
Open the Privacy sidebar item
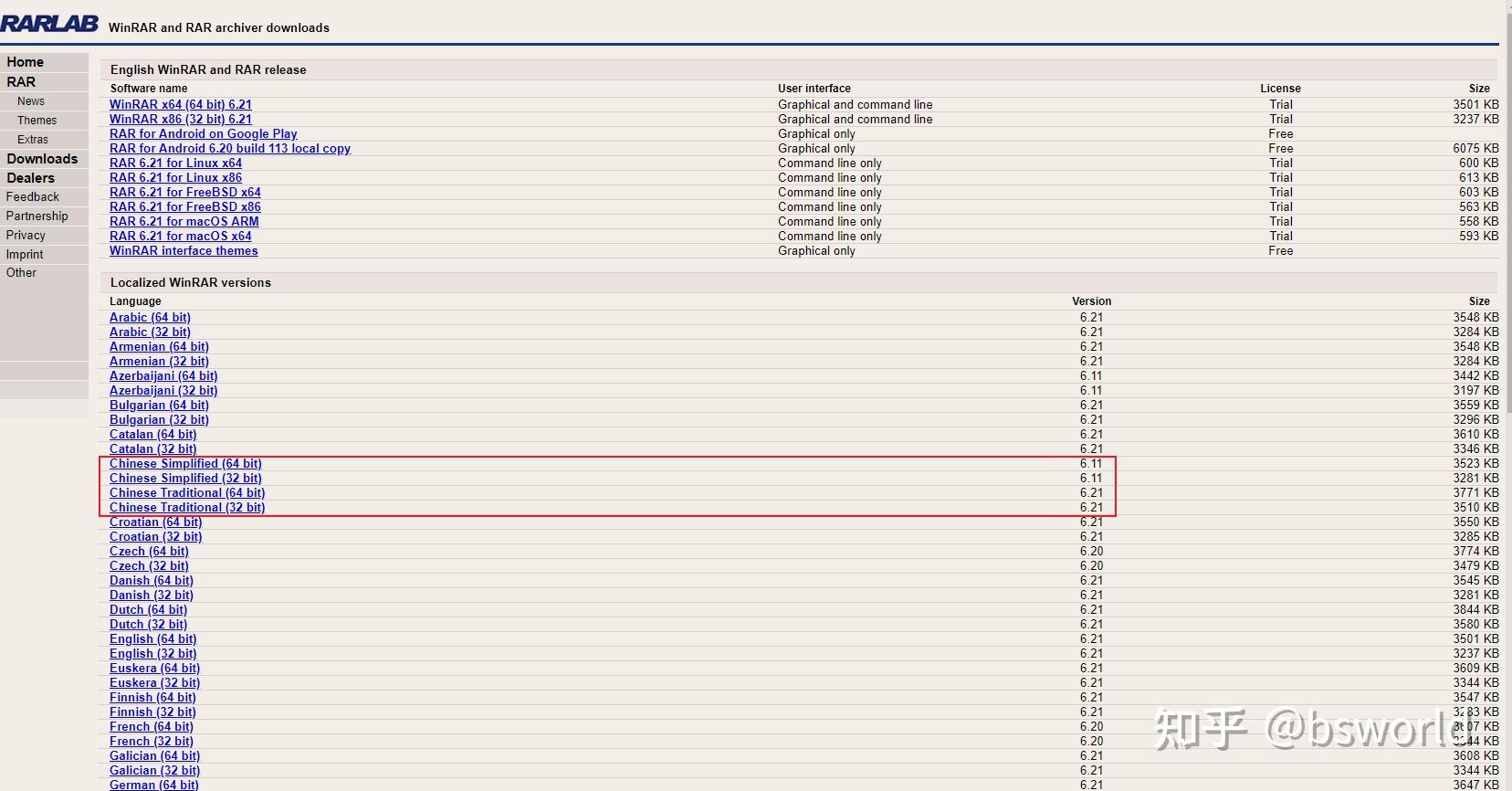(26, 235)
